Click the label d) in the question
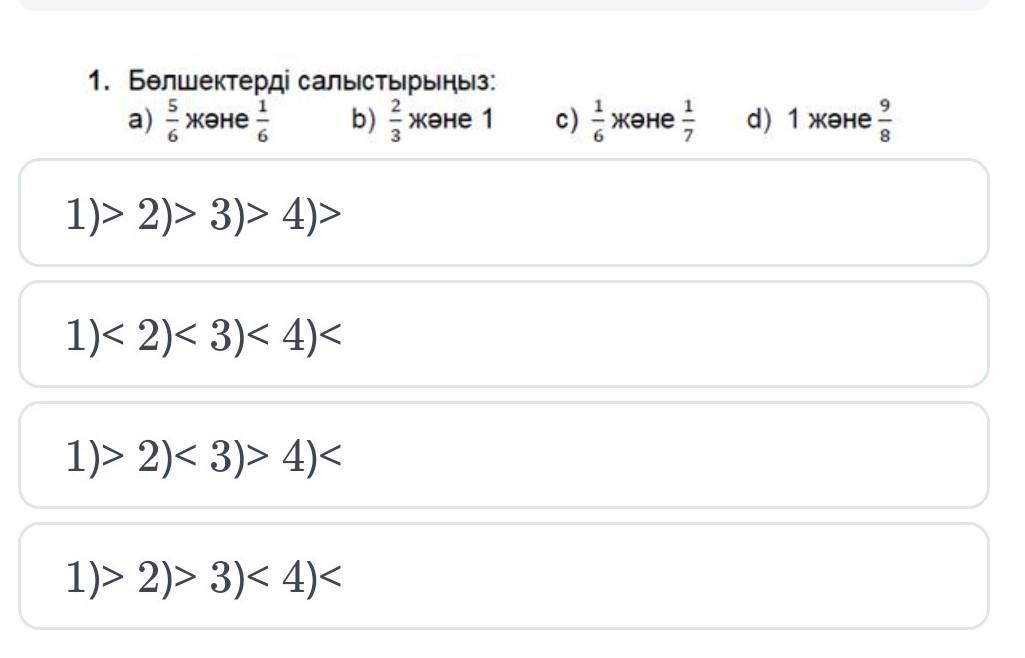 coord(759,120)
